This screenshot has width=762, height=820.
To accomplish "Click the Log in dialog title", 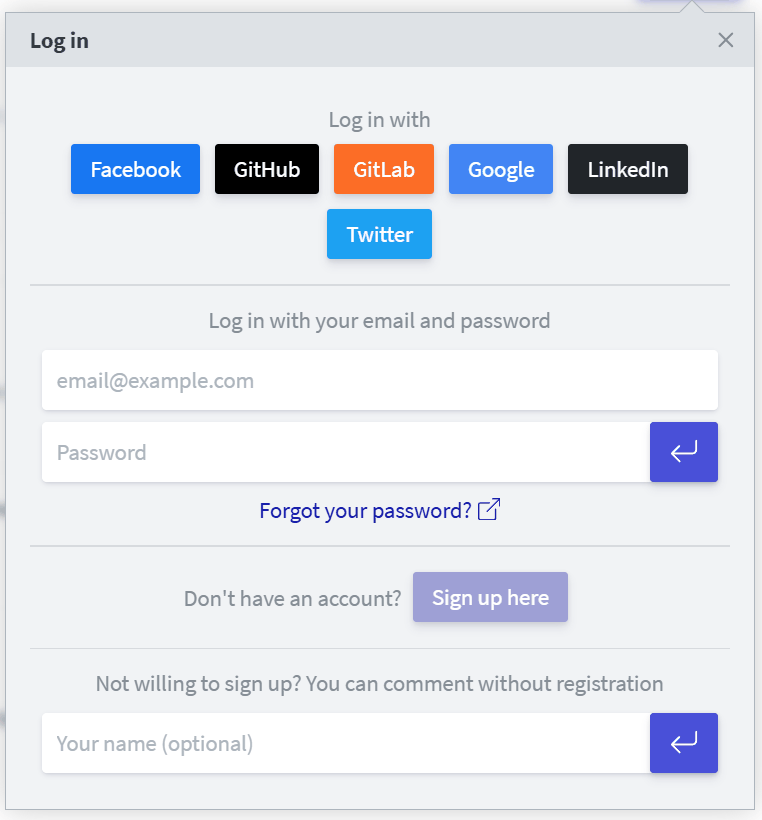I will click(x=59, y=41).
